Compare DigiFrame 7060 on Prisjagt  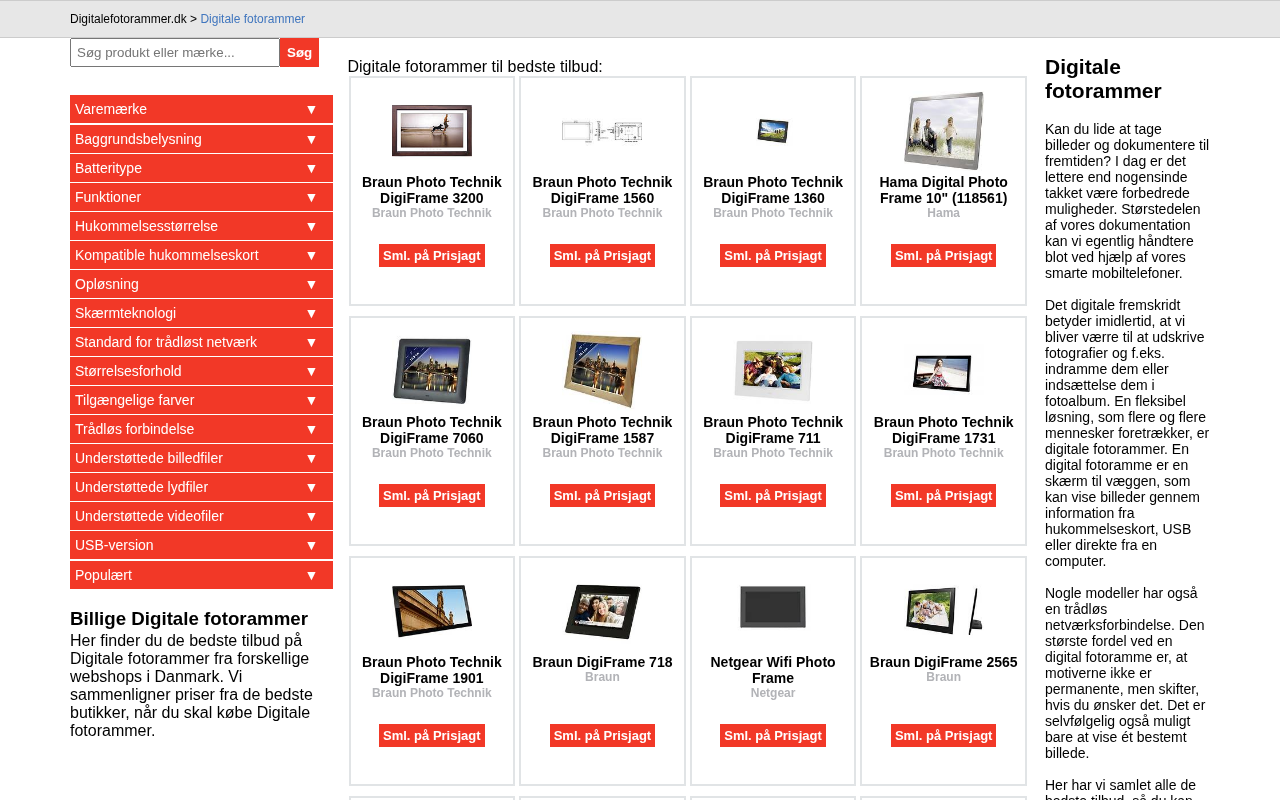coord(432,496)
